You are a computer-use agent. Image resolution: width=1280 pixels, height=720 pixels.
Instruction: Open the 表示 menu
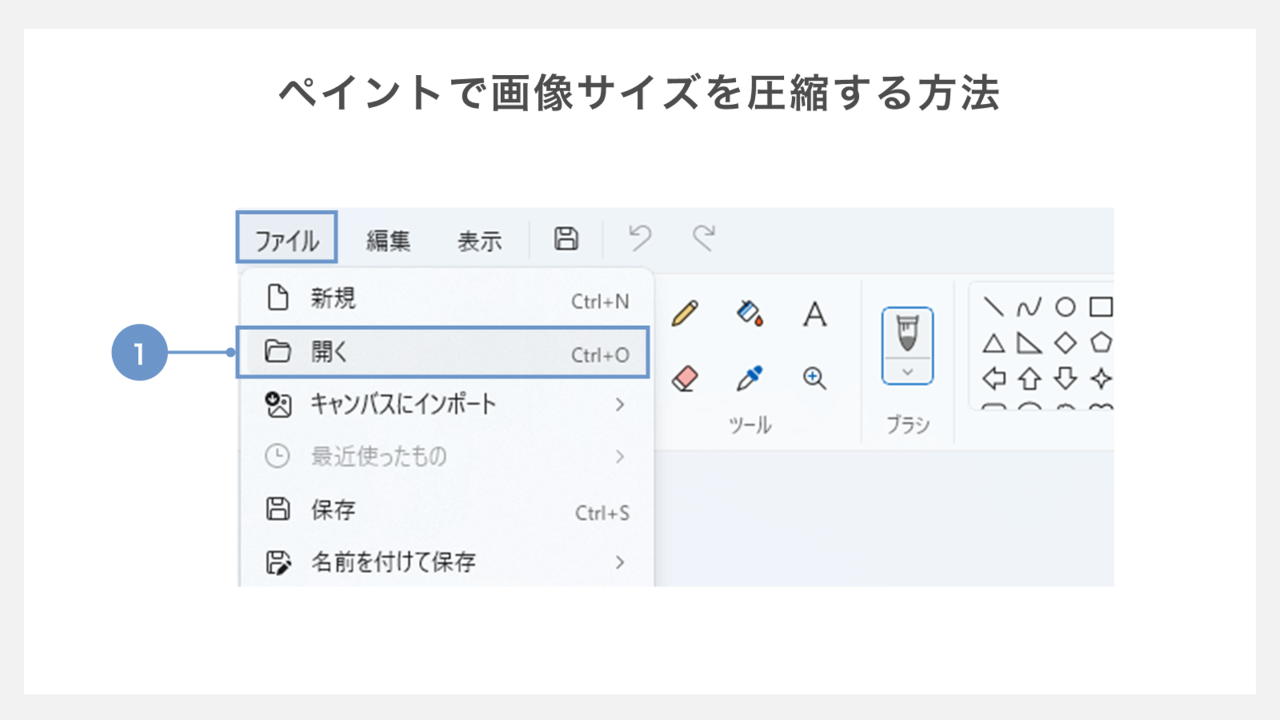[x=480, y=241]
